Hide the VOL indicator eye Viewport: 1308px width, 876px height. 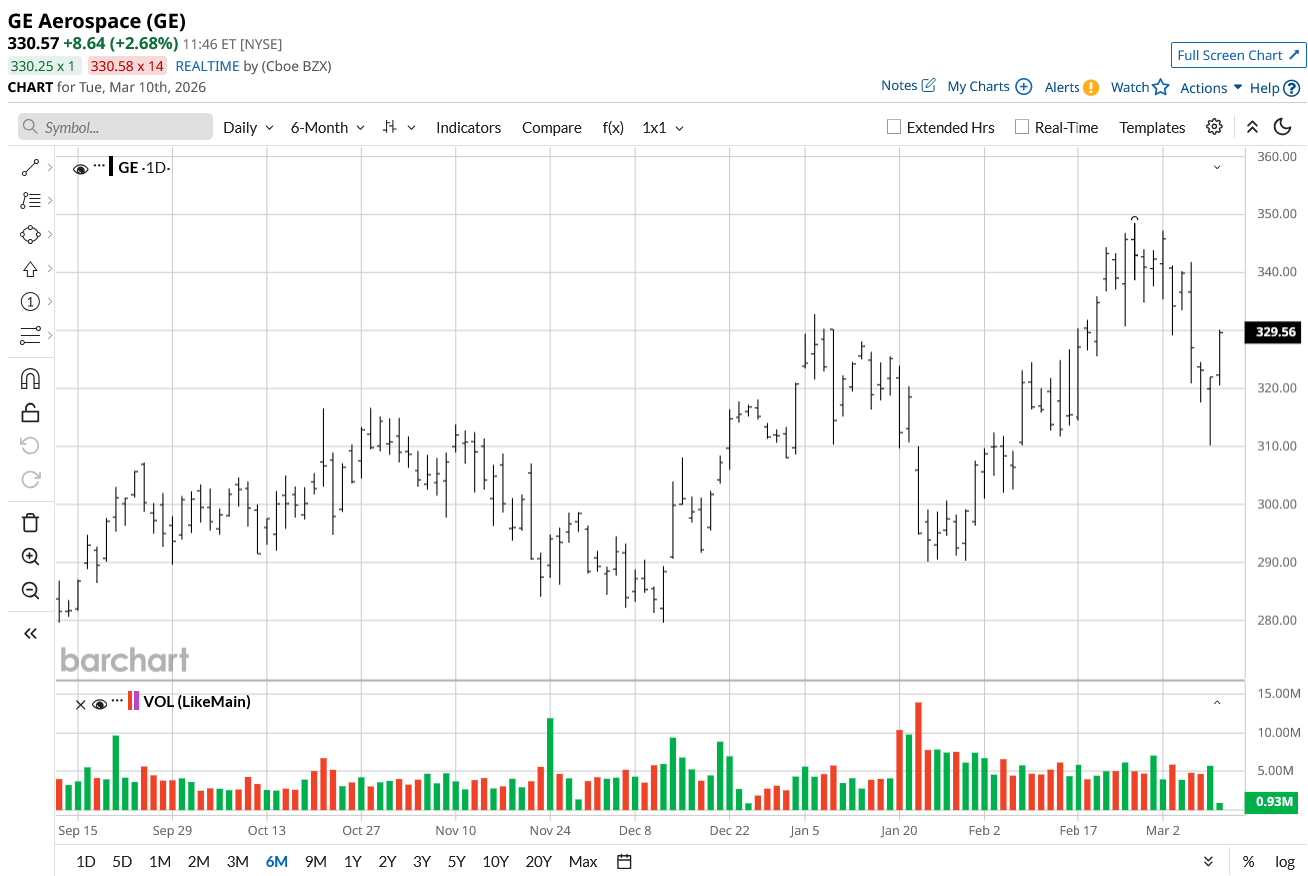tap(99, 704)
